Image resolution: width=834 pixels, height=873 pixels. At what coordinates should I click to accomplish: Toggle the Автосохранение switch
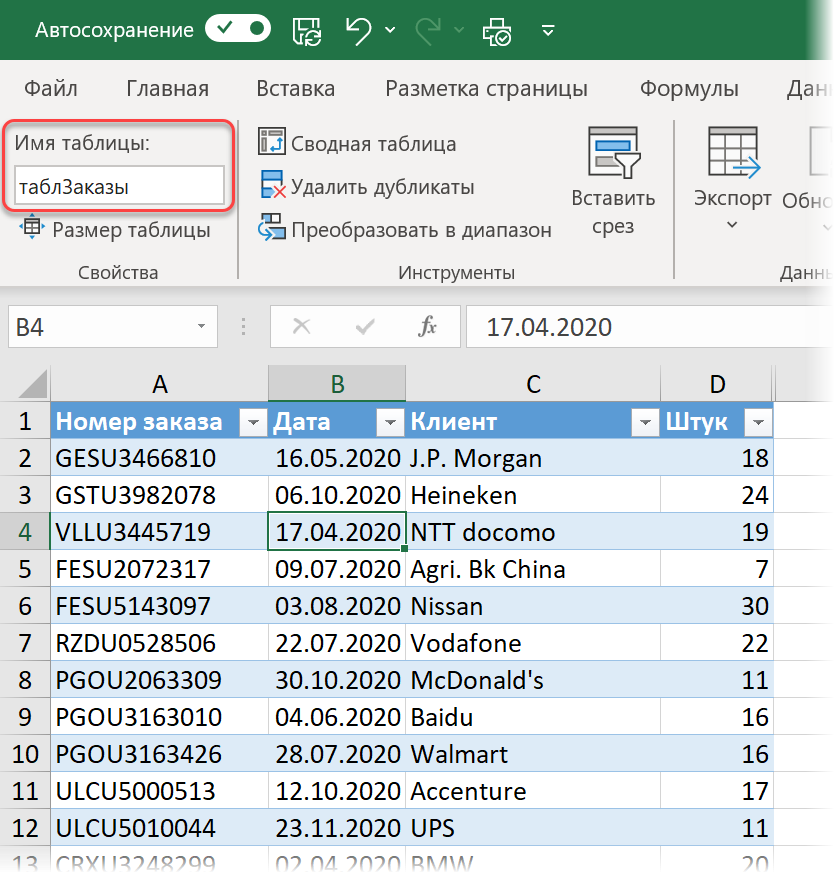pos(238,29)
